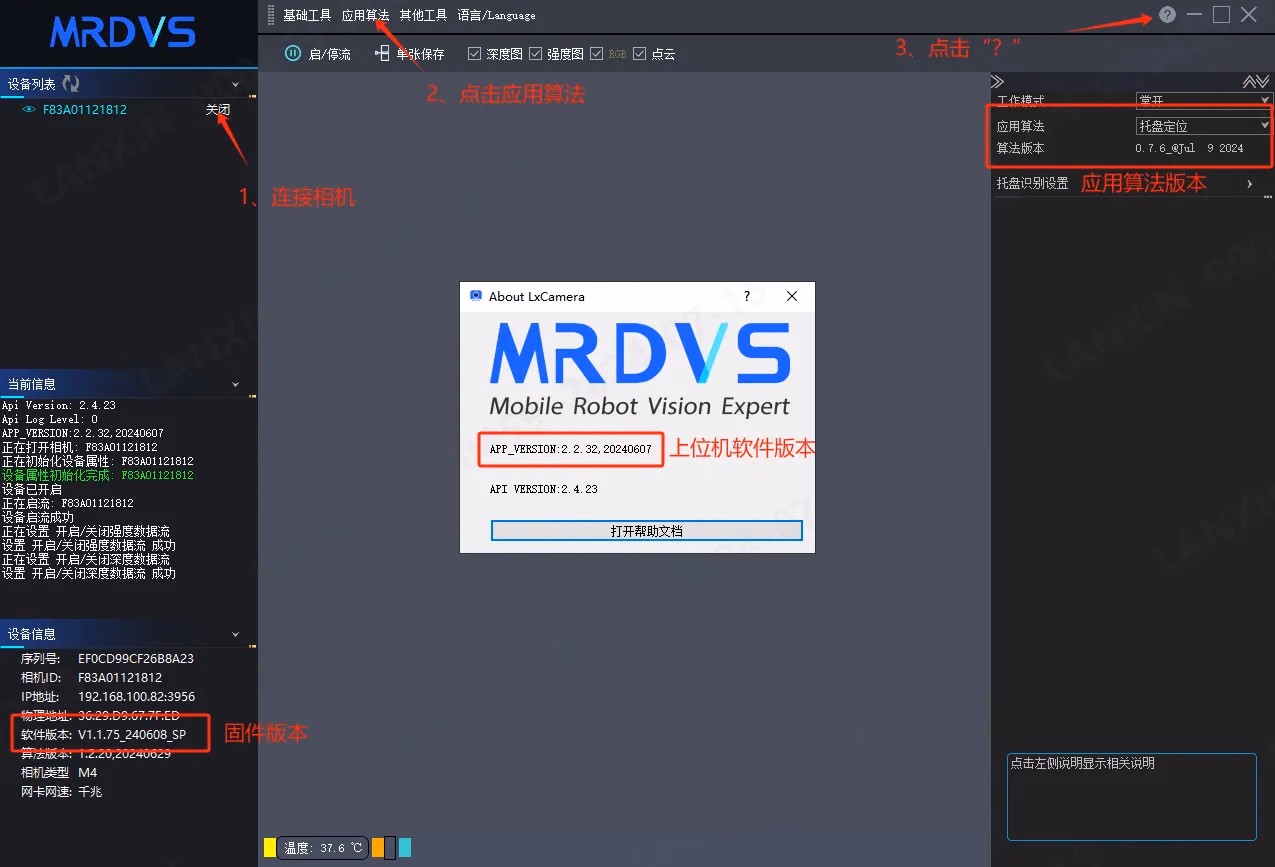The height and width of the screenshot is (867, 1275).
Task: Open the 应用算法 menu
Action: [x=365, y=15]
